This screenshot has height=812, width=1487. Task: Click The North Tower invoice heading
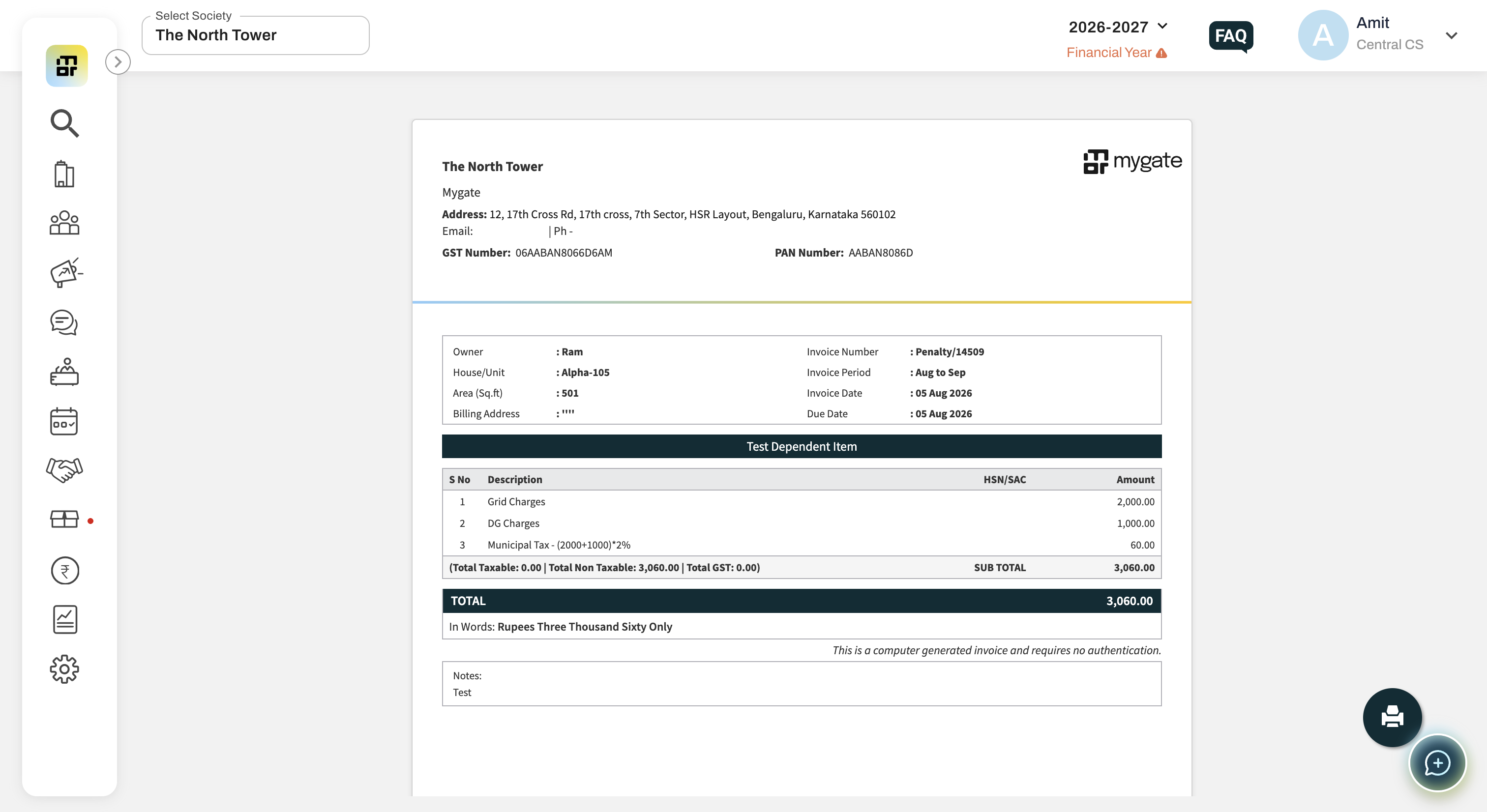[x=492, y=166]
